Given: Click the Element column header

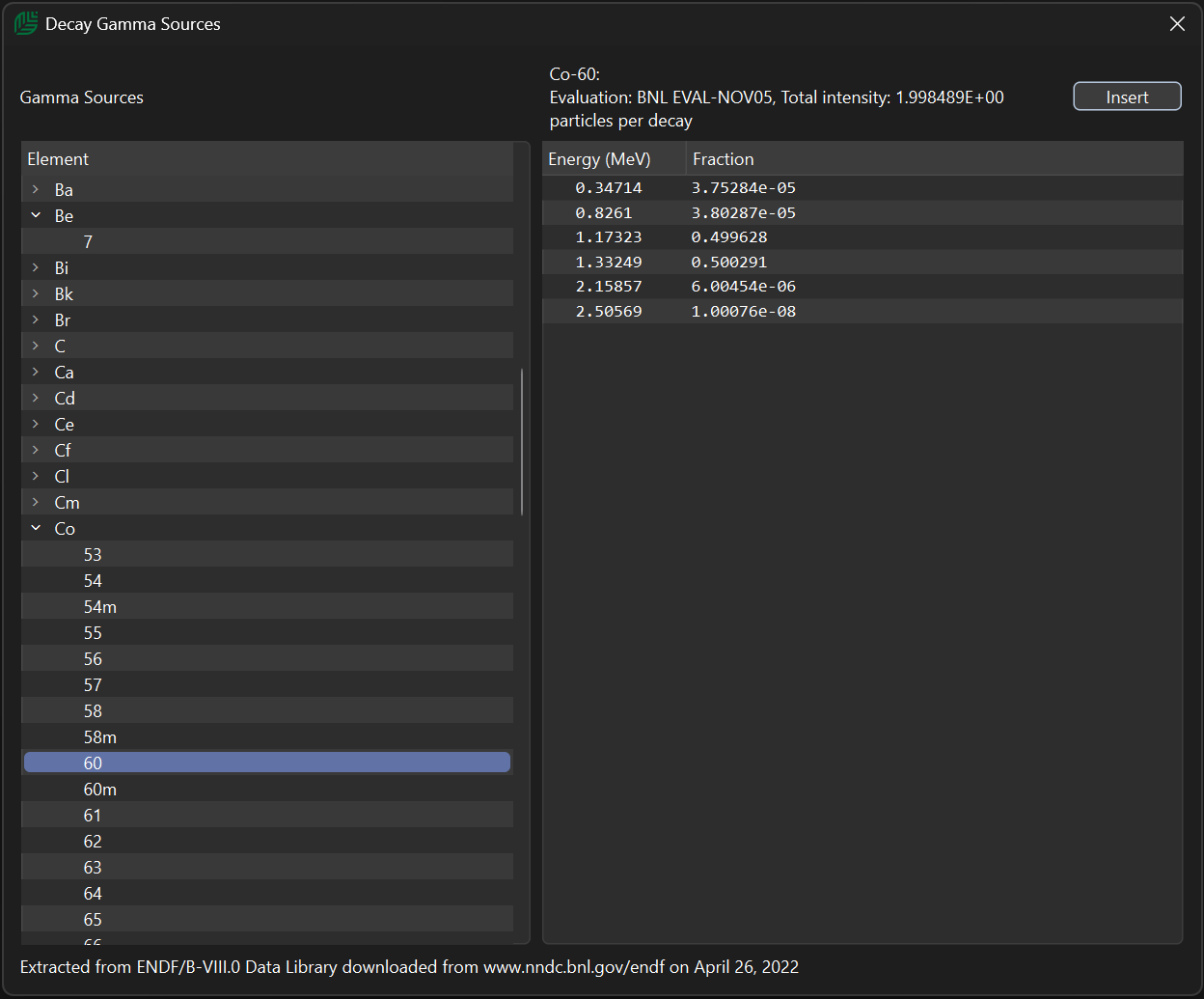Looking at the screenshot, I should click(267, 158).
